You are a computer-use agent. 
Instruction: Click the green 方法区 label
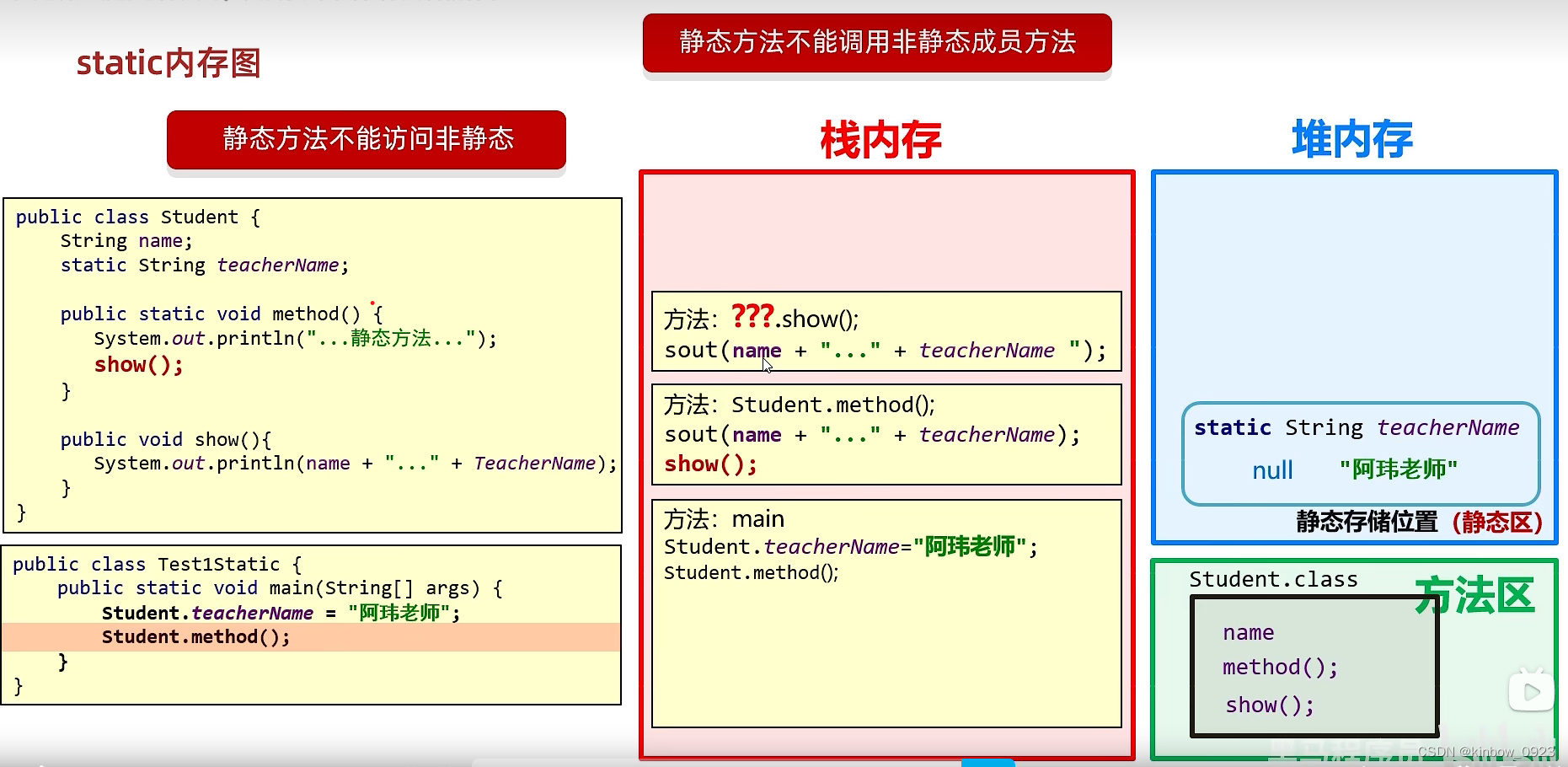[x=1474, y=596]
